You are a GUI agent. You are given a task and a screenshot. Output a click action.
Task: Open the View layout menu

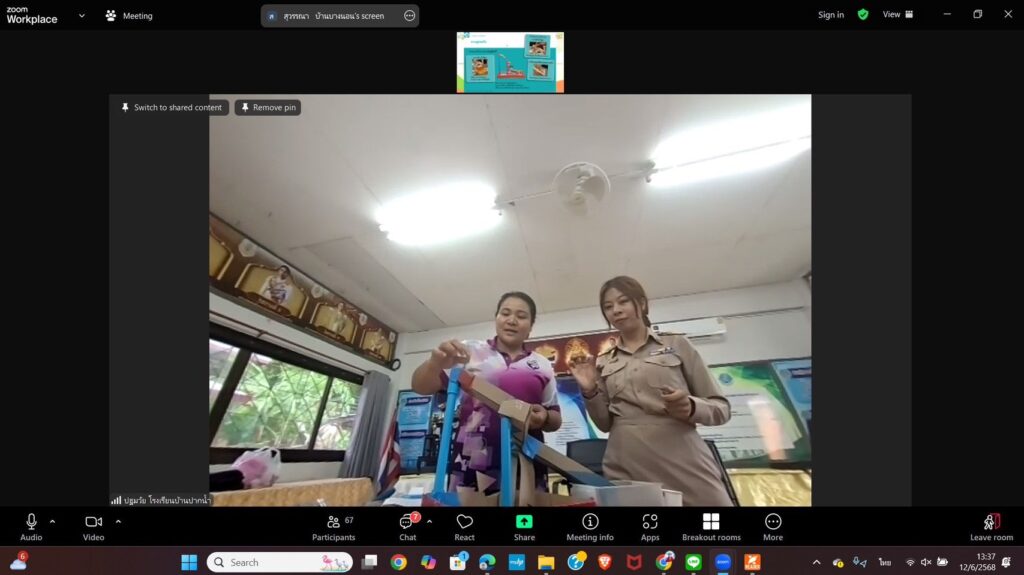tap(898, 14)
